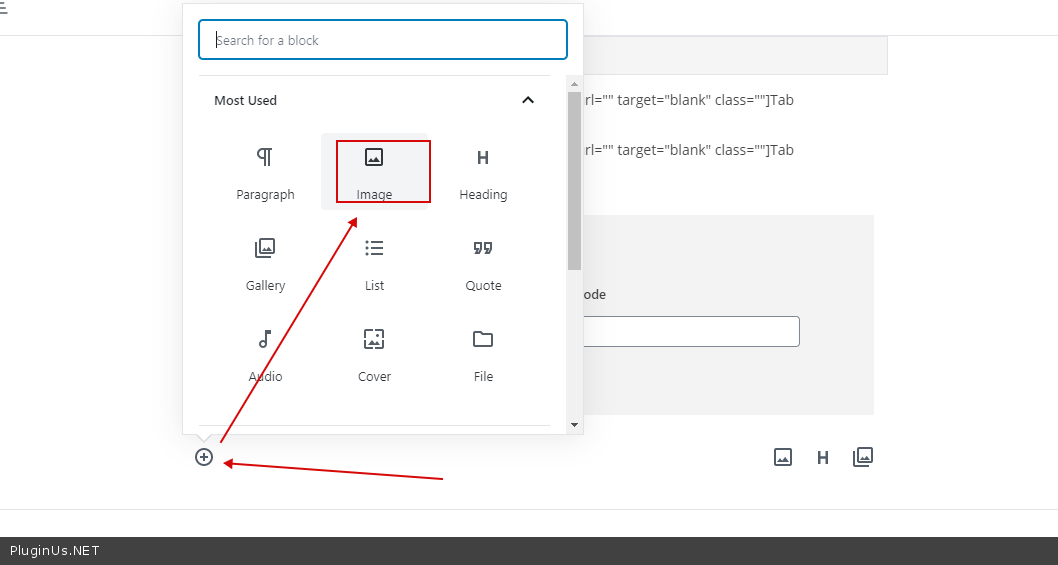1058x565 pixels.
Task: Insert a Paragraph block
Action: [265, 171]
